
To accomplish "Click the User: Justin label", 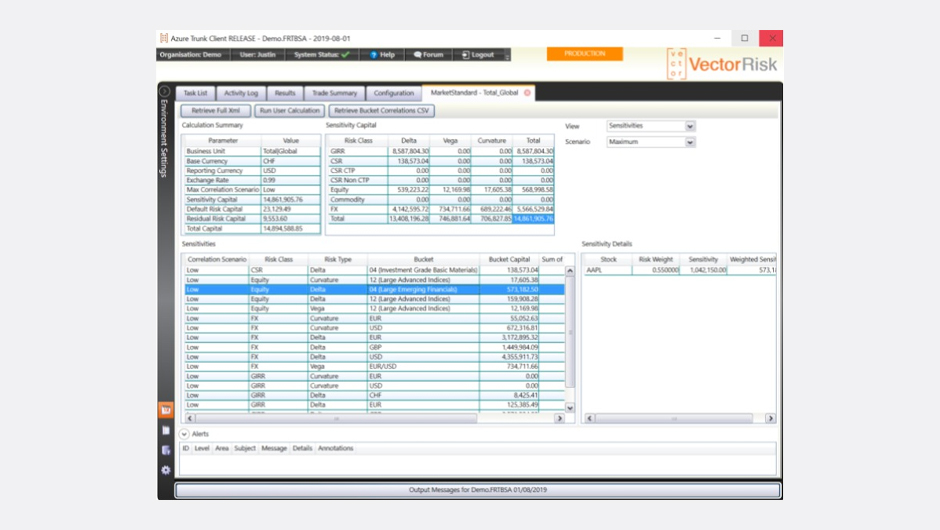I will pyautogui.click(x=258, y=55).
